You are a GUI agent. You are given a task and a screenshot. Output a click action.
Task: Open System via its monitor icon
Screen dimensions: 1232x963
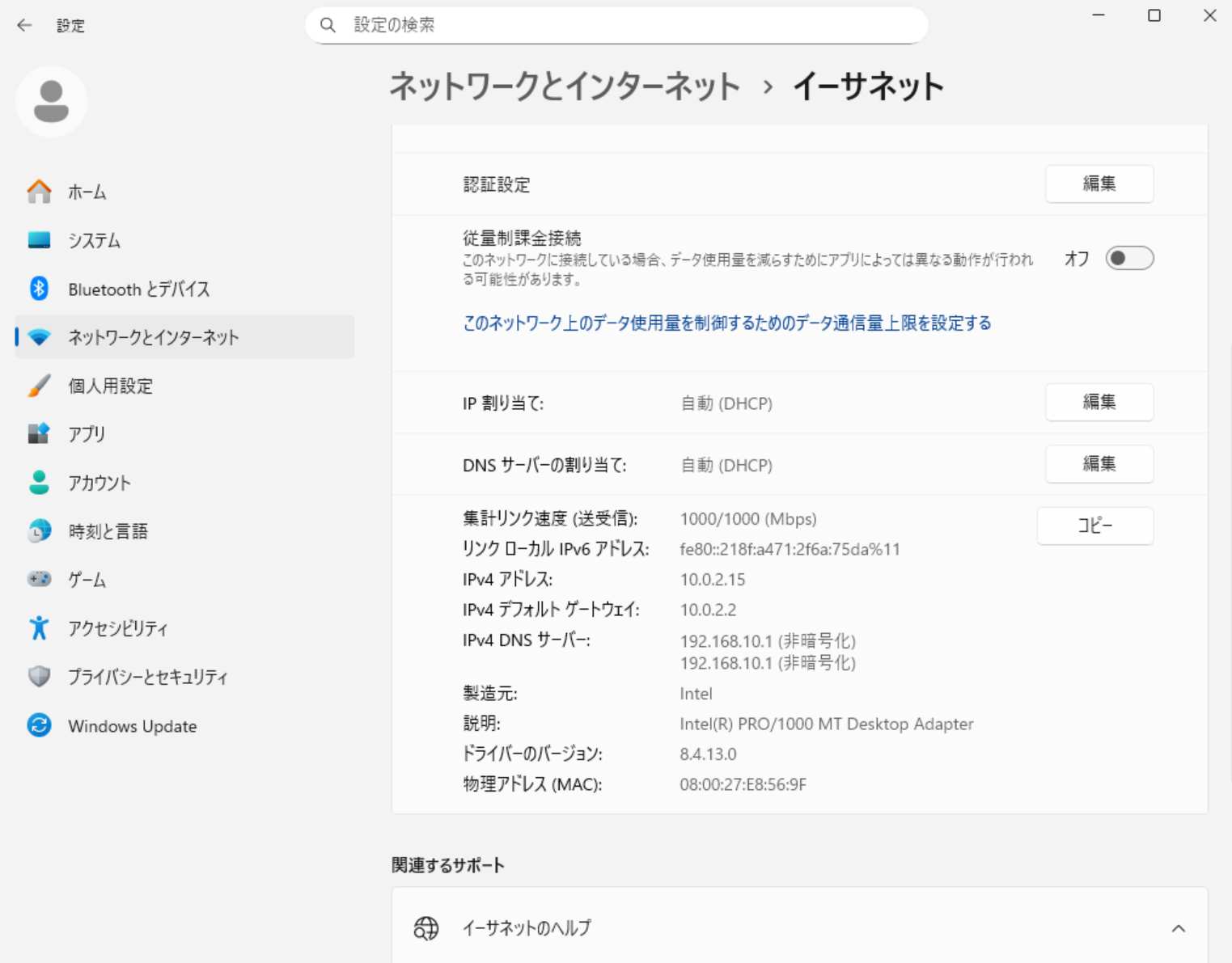(x=39, y=240)
